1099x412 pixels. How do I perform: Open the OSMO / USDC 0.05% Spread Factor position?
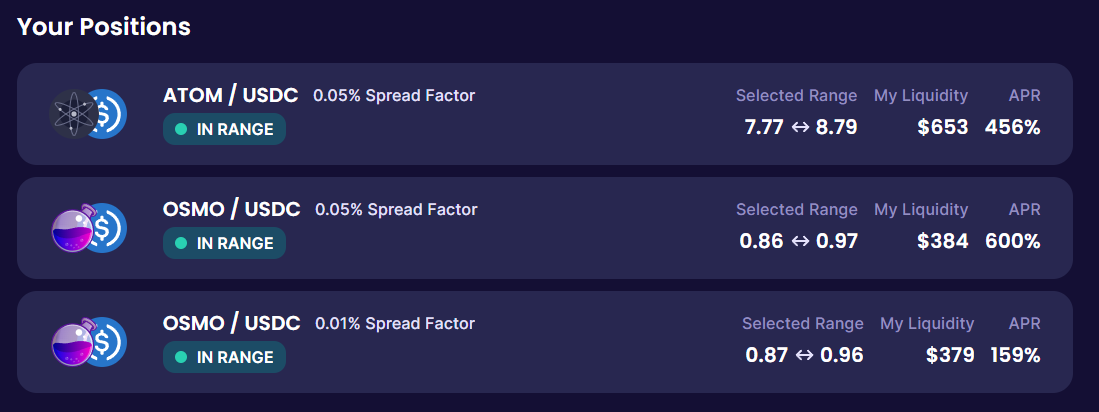pos(231,210)
